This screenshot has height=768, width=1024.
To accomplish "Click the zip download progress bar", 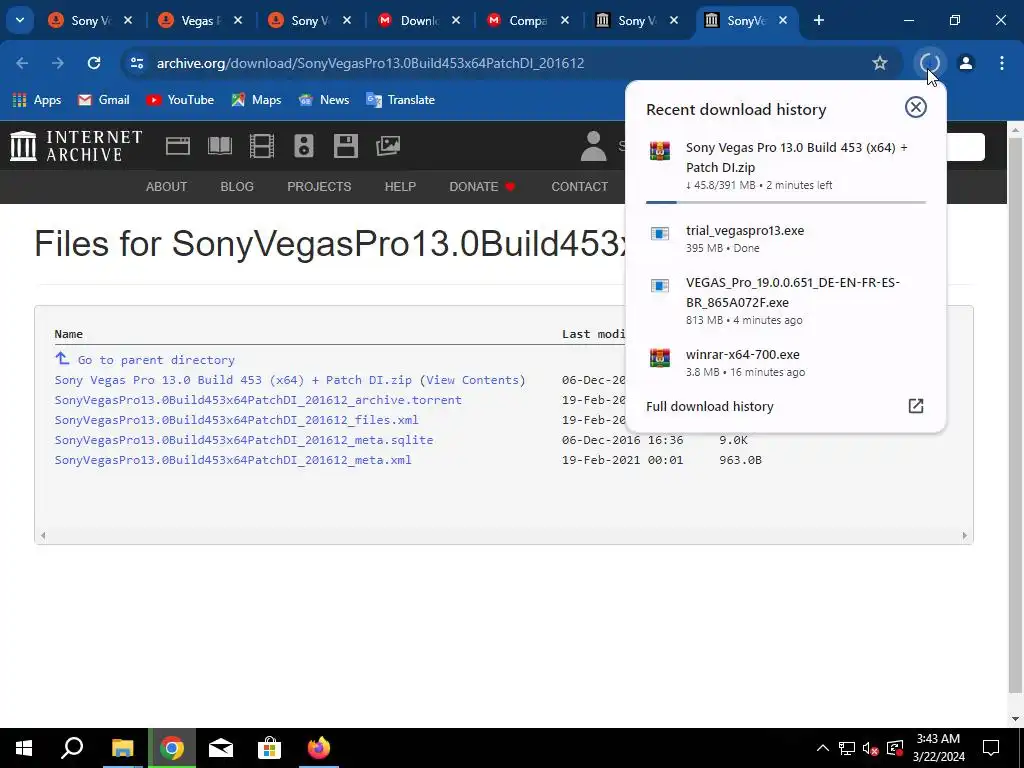I will point(786,202).
